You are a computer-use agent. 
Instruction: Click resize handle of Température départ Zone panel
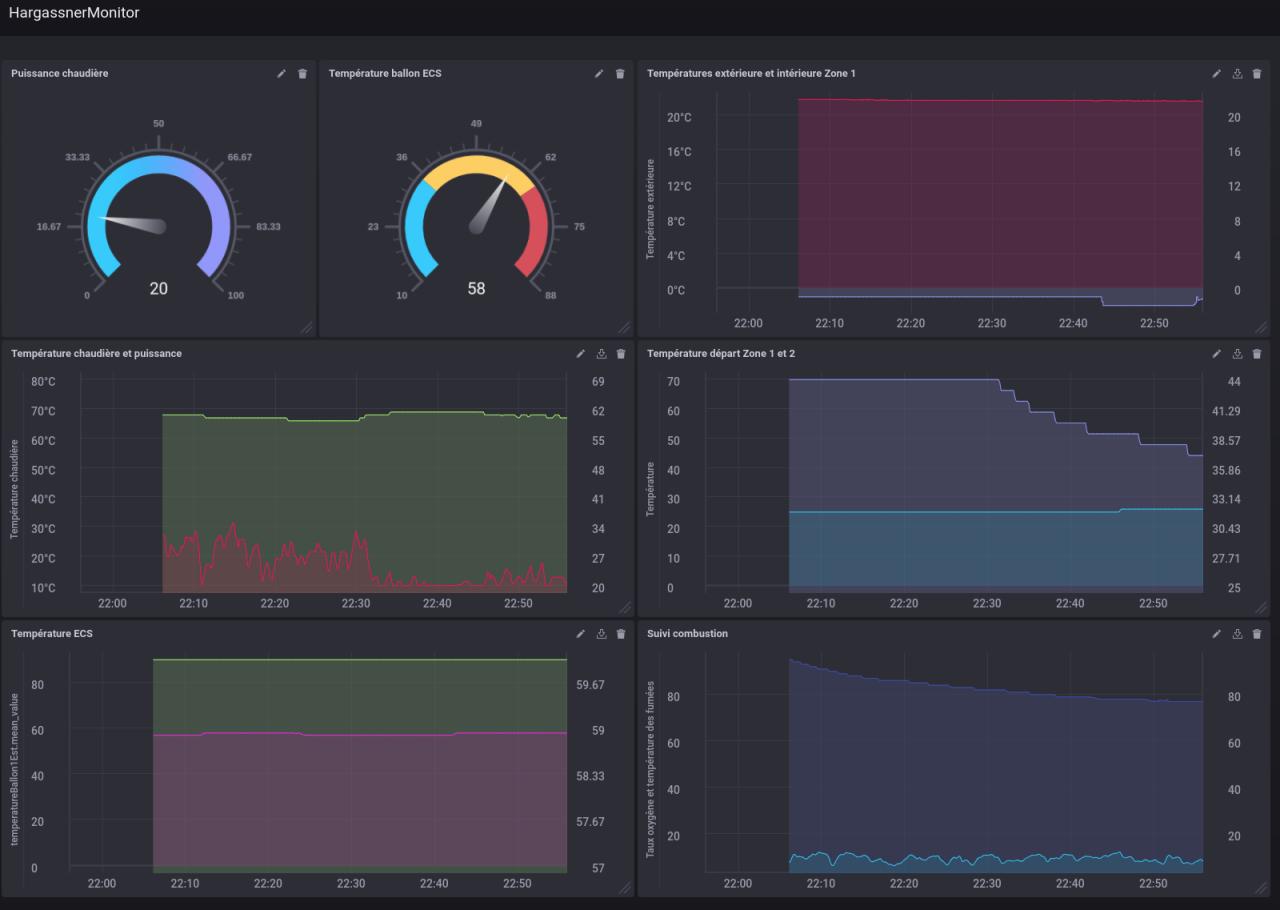(1262, 607)
